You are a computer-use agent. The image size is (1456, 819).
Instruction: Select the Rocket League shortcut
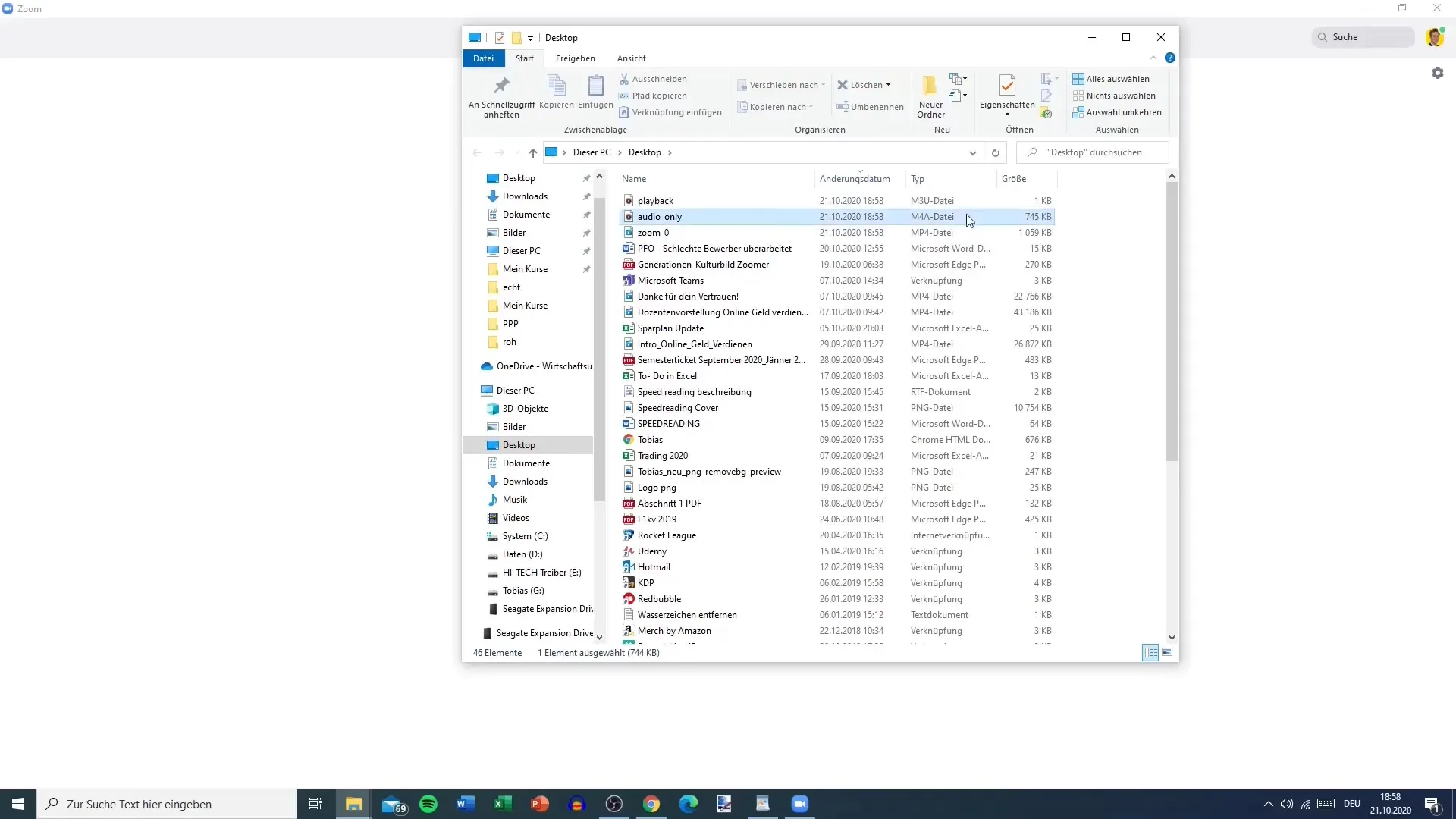pos(837,535)
